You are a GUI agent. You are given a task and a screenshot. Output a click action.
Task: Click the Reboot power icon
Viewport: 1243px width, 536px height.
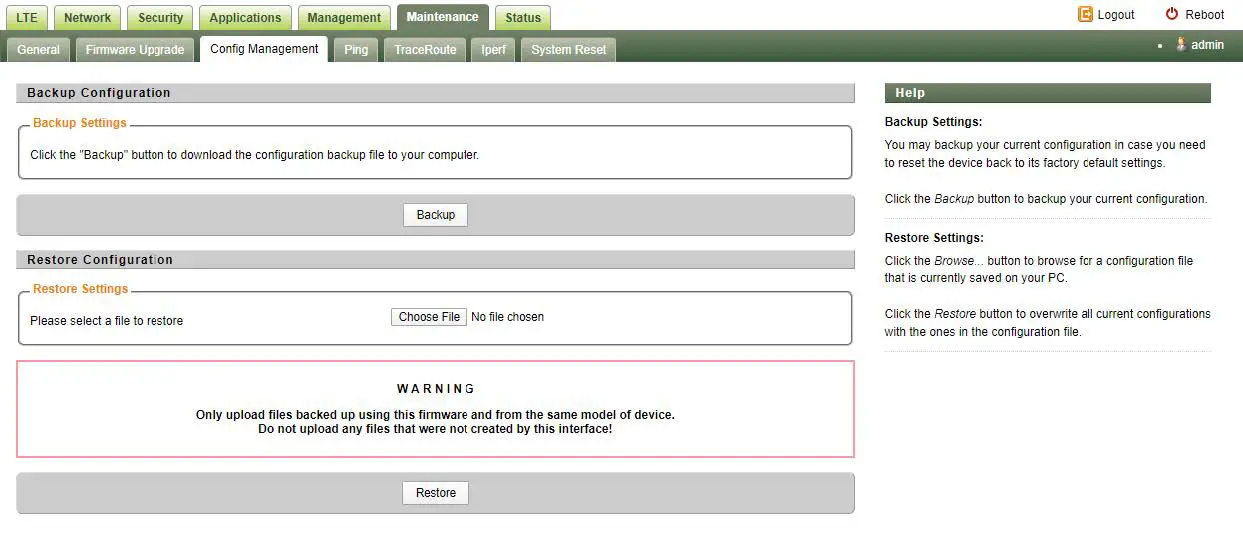pos(1172,14)
